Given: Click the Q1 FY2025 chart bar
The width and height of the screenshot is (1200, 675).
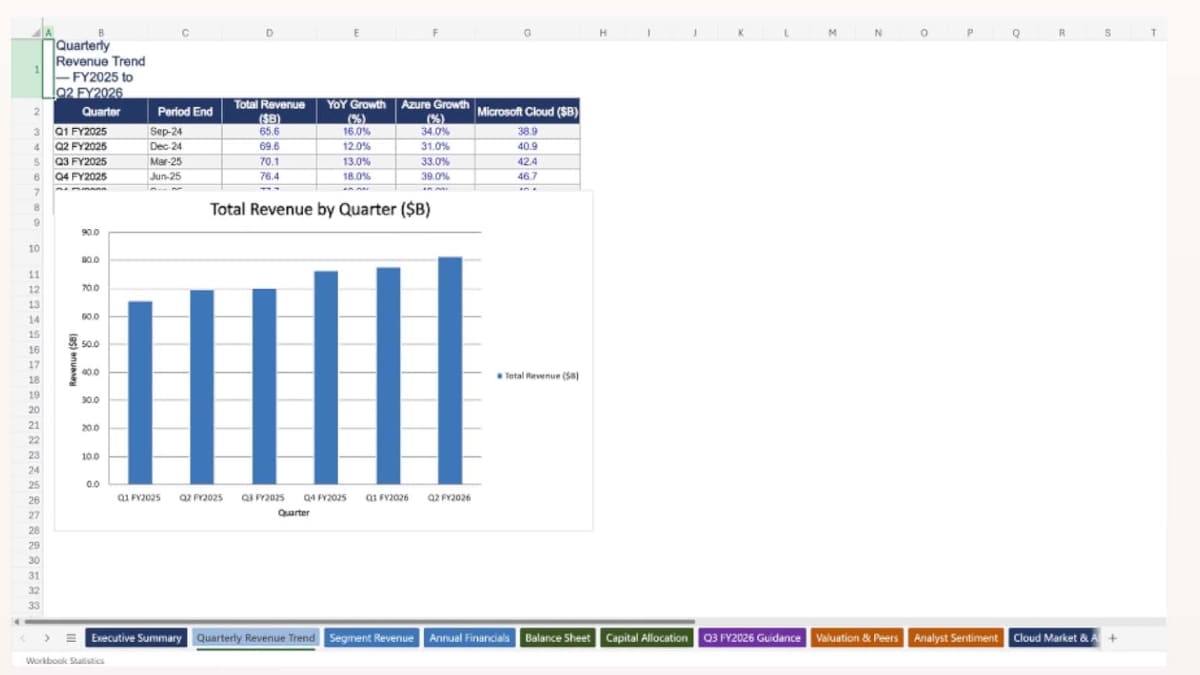Looking at the screenshot, I should (x=140, y=392).
